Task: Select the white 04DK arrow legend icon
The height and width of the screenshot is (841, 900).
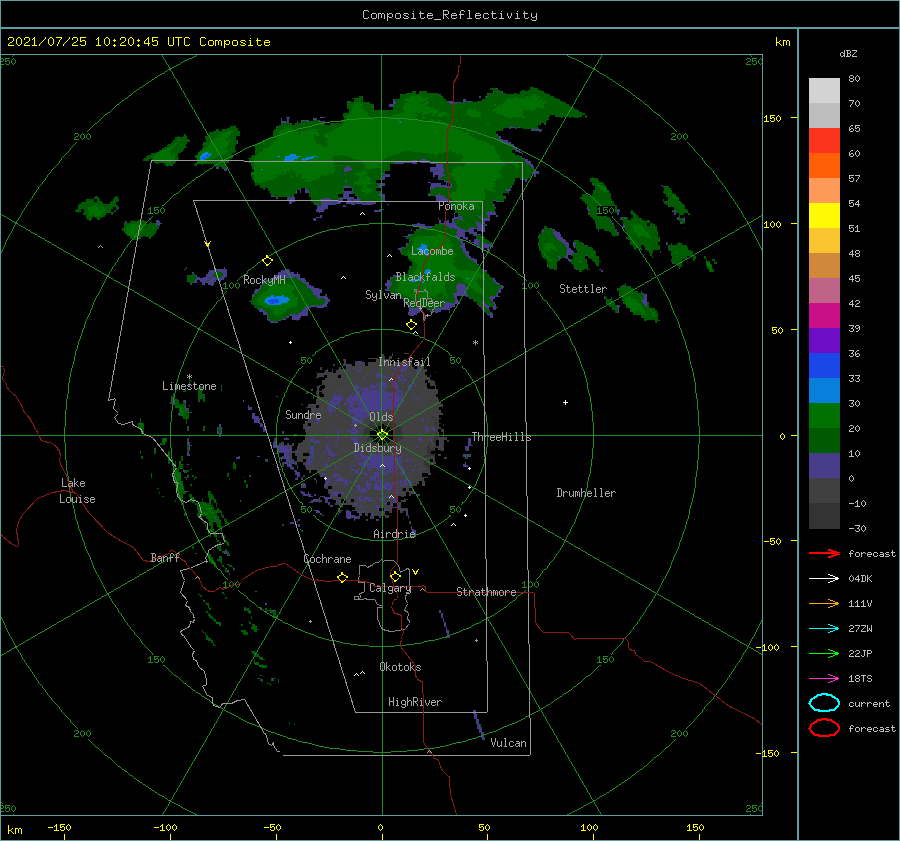Action: point(824,579)
